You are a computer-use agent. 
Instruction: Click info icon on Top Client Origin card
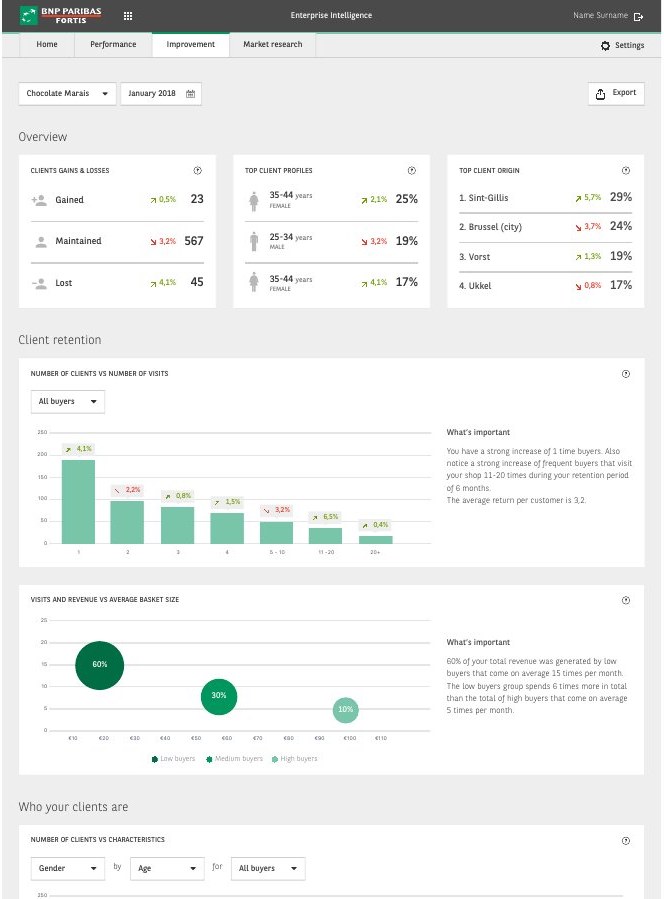click(626, 170)
